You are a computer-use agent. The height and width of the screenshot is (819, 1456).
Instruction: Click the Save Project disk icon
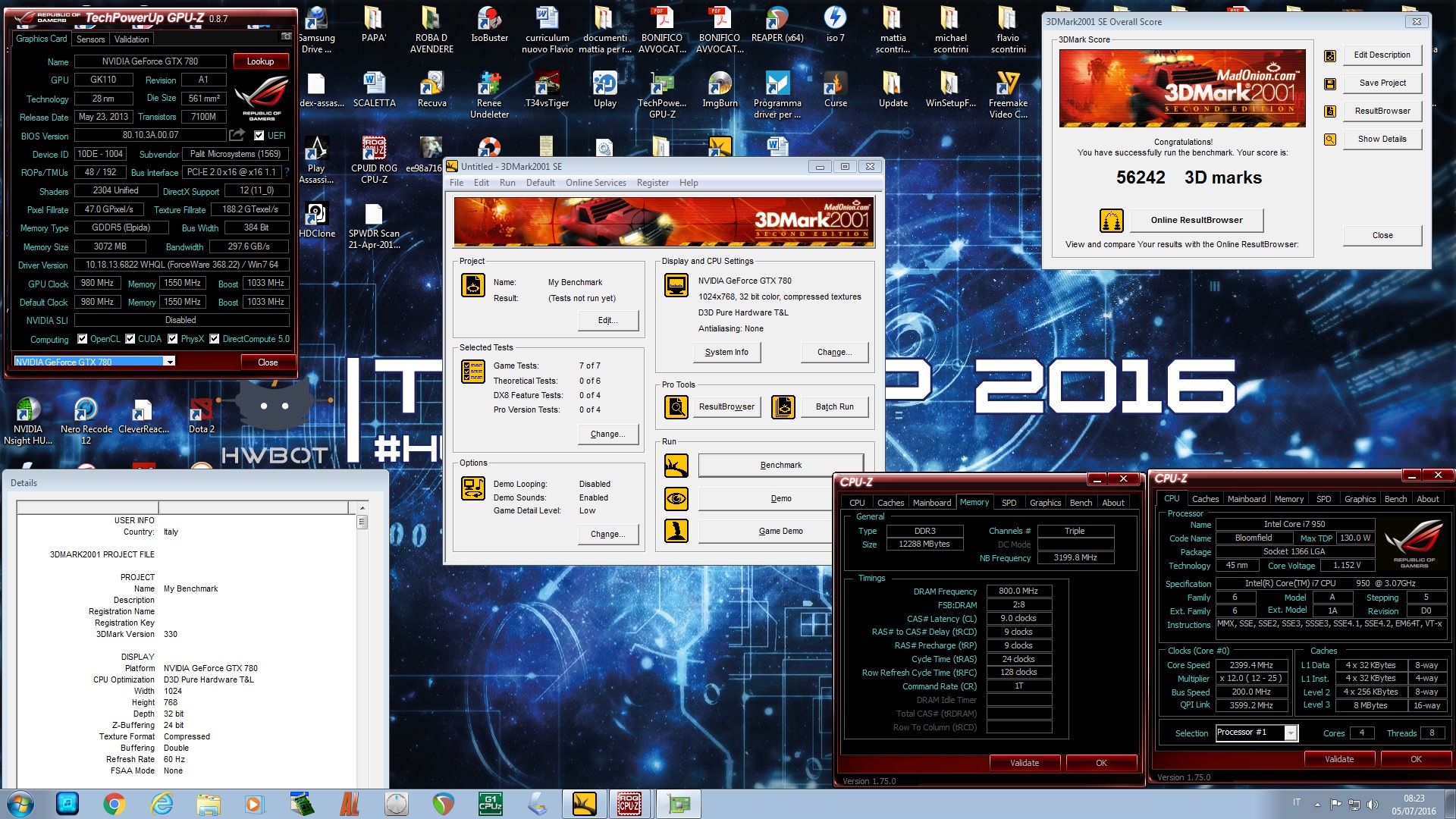[x=1329, y=83]
